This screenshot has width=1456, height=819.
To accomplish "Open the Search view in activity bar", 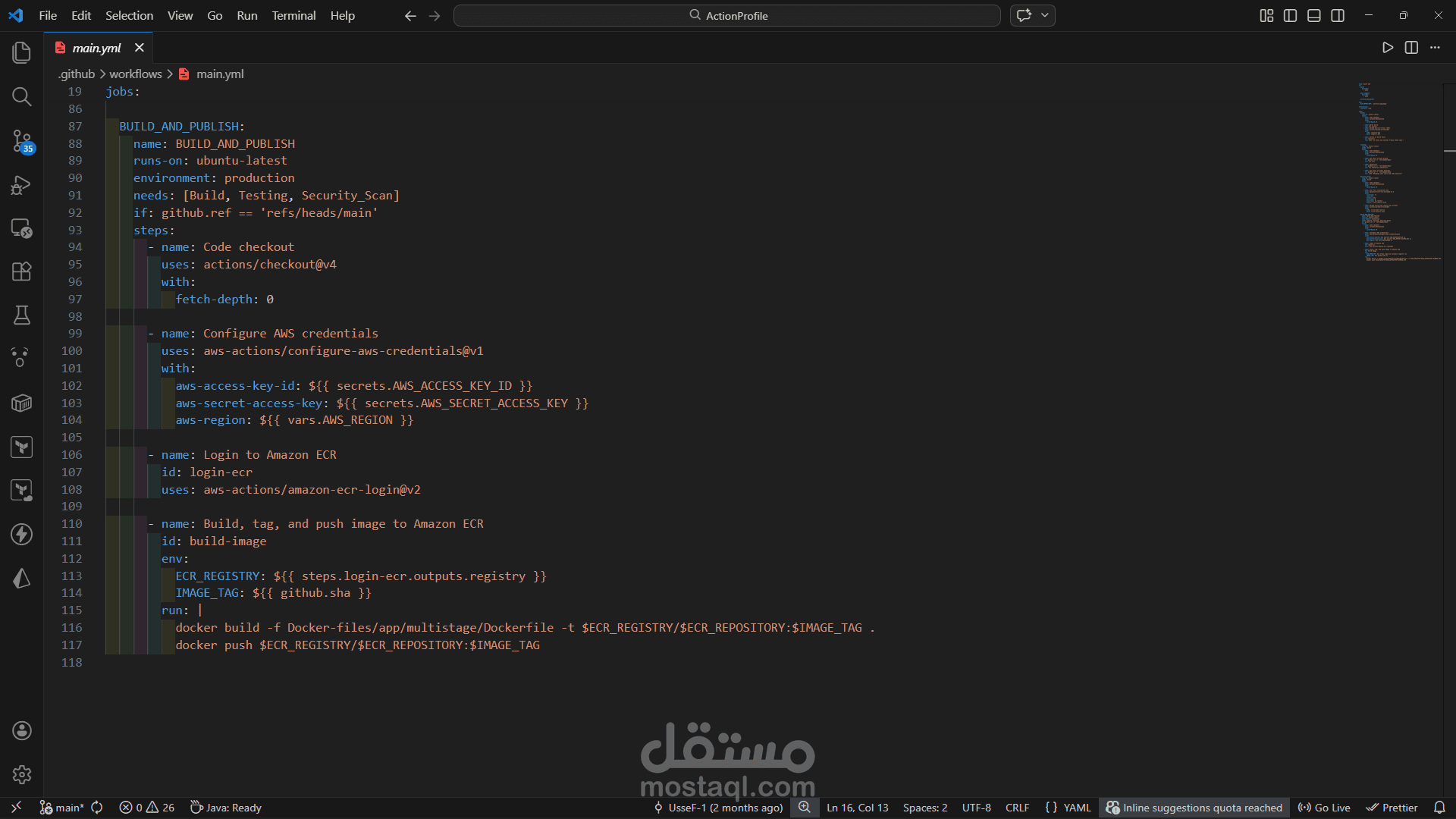I will click(x=21, y=96).
